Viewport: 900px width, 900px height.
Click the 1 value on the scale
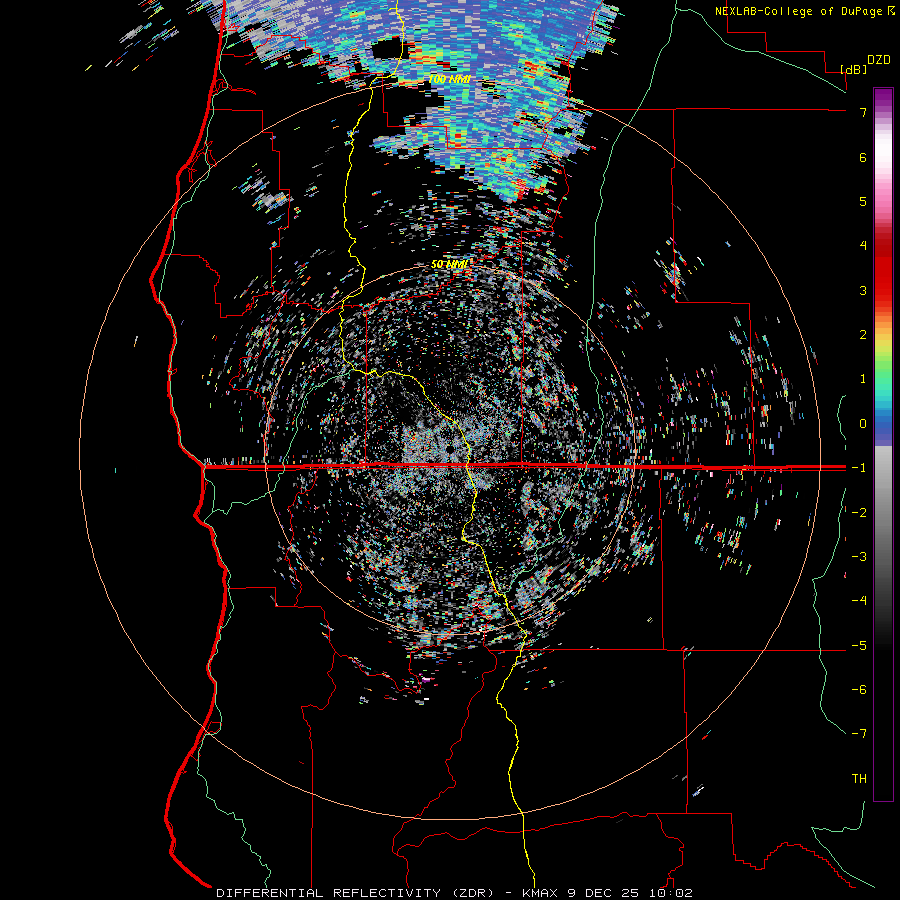[x=863, y=379]
